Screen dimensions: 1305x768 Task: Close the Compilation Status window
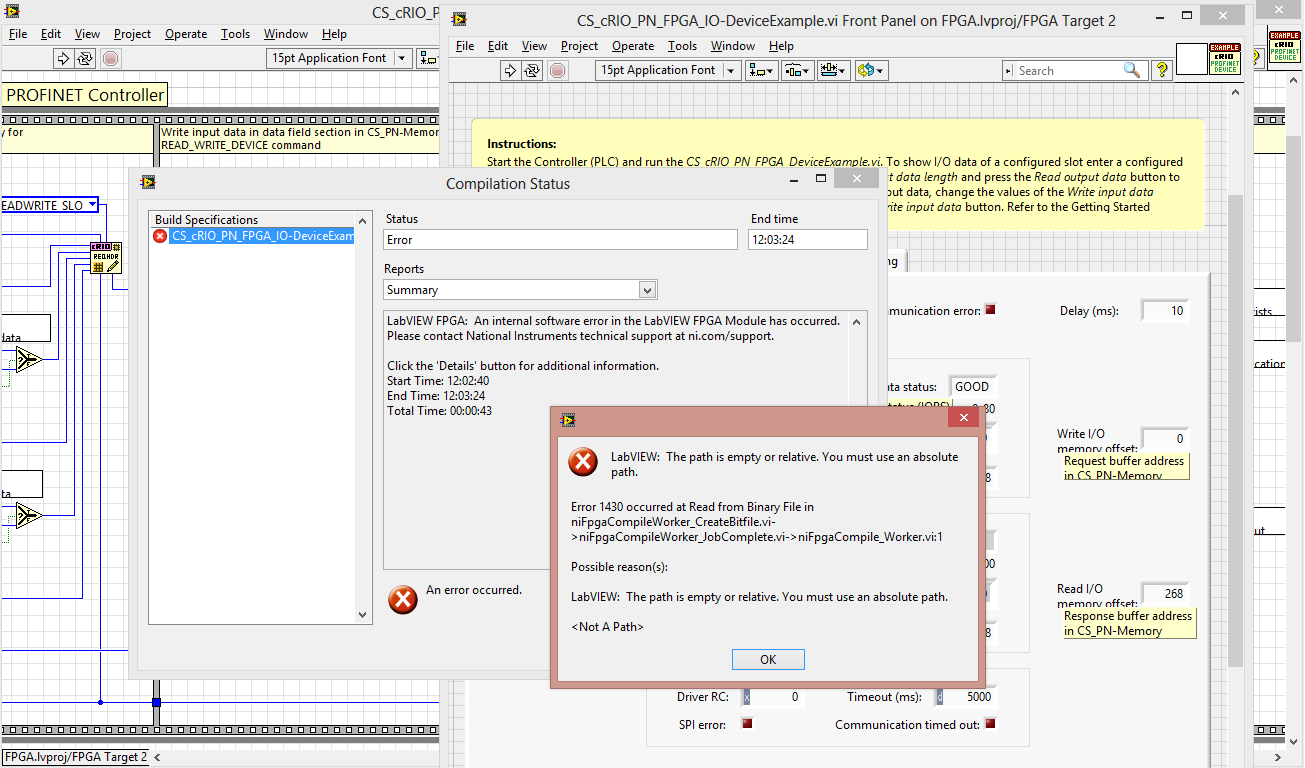[x=857, y=179]
